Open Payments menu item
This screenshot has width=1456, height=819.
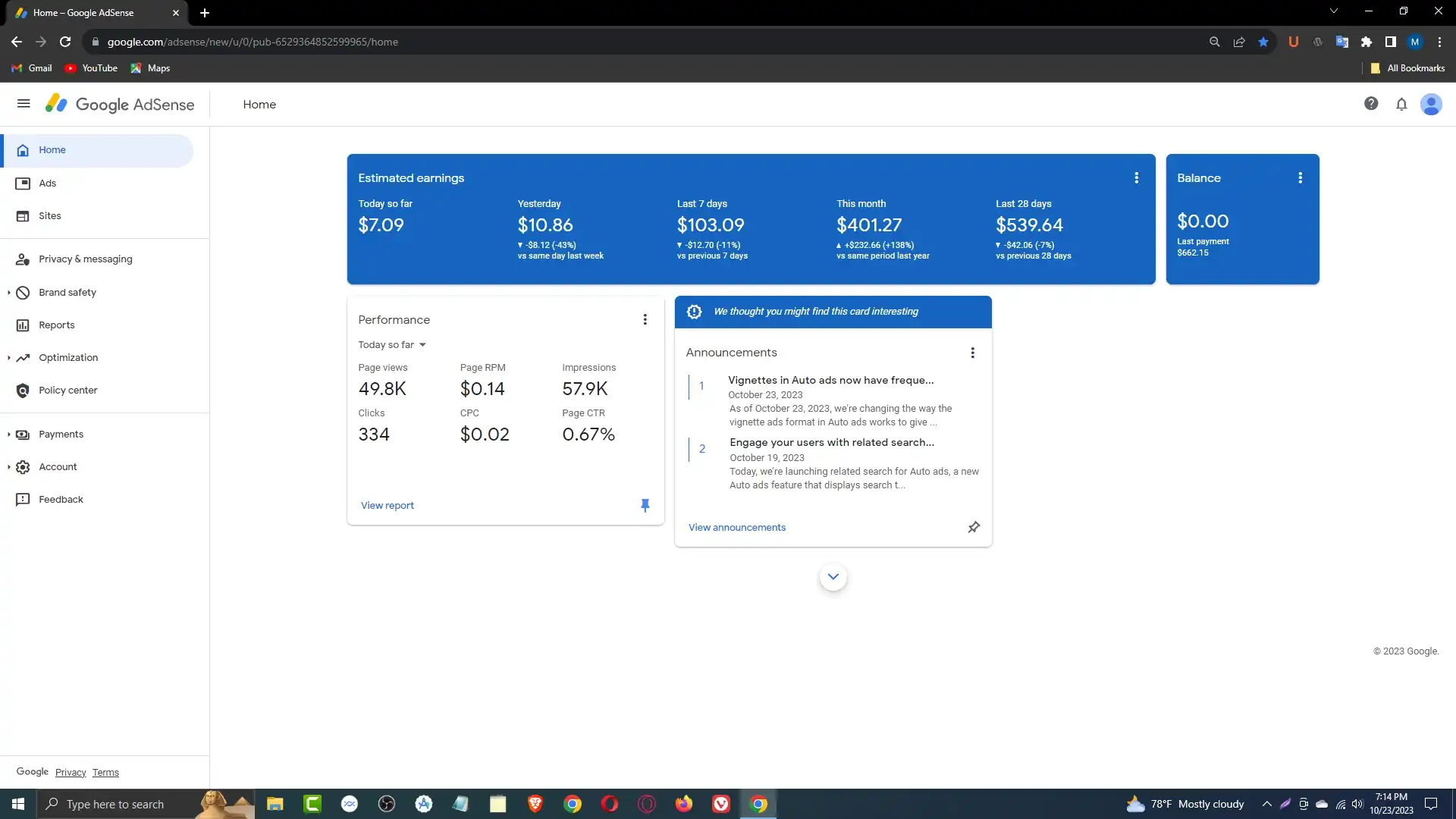pyautogui.click(x=61, y=435)
